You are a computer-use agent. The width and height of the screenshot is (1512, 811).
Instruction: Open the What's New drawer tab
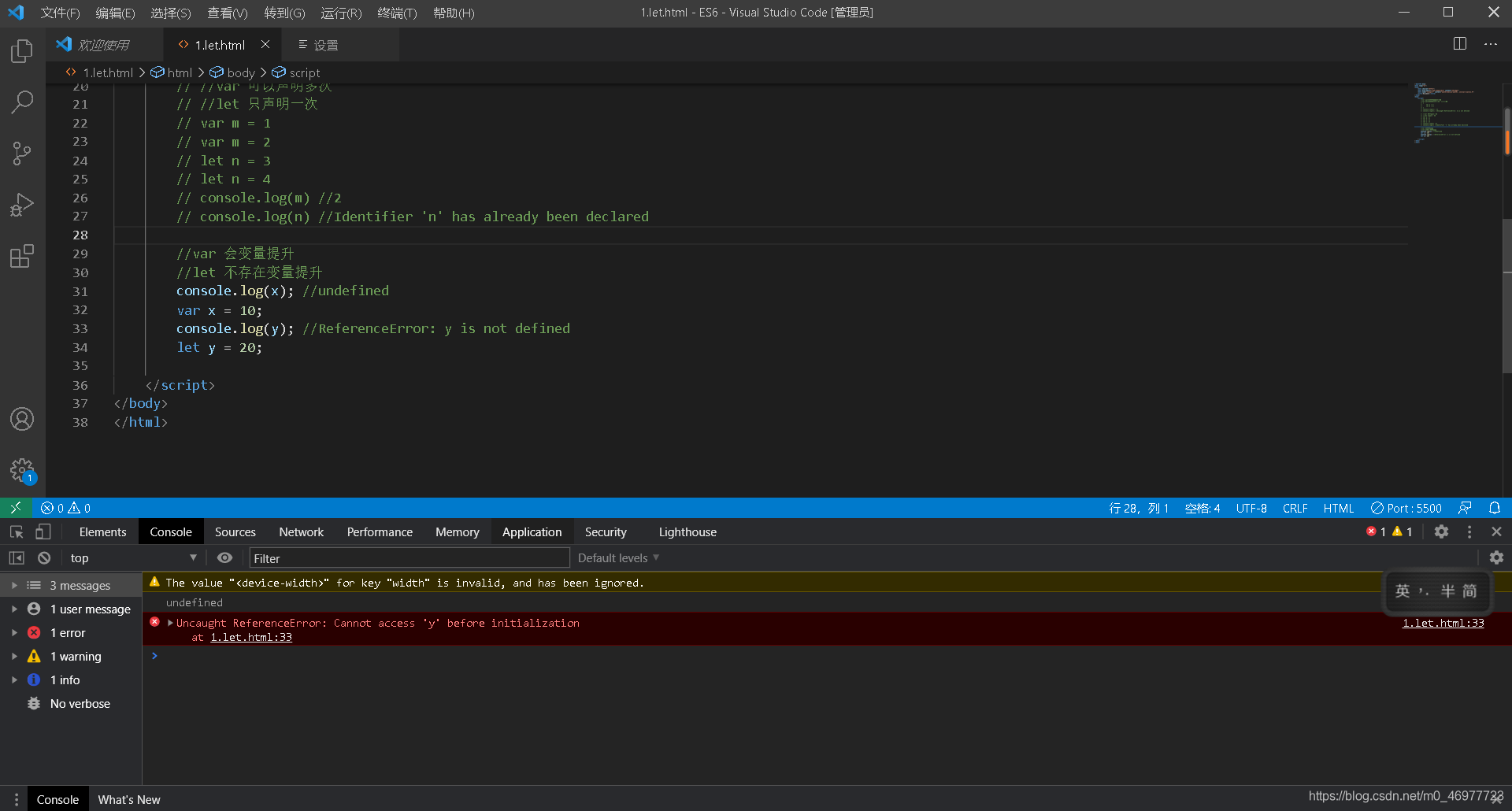pyautogui.click(x=129, y=799)
